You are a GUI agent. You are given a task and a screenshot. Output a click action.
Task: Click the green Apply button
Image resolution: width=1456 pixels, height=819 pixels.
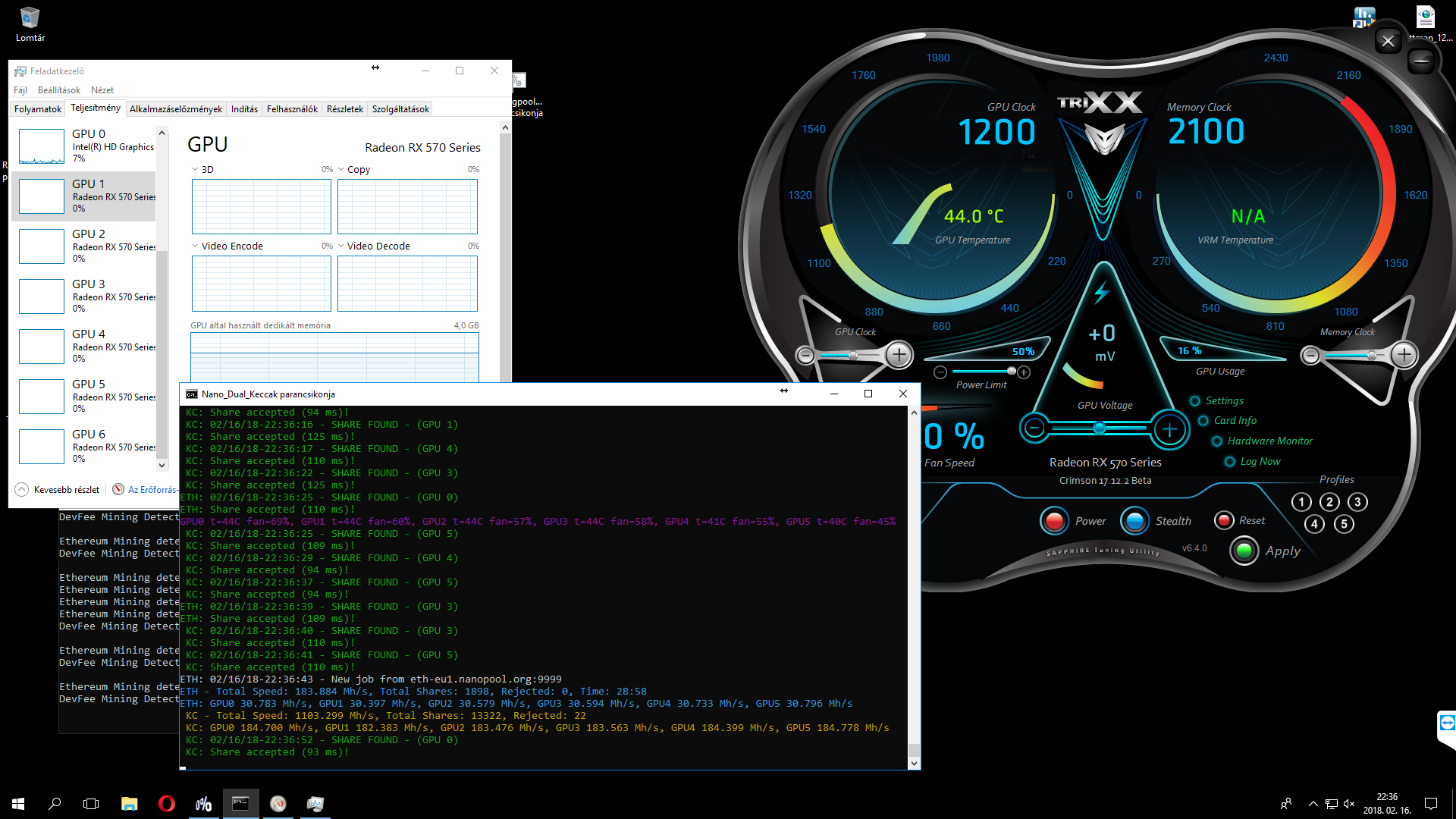click(x=1244, y=551)
